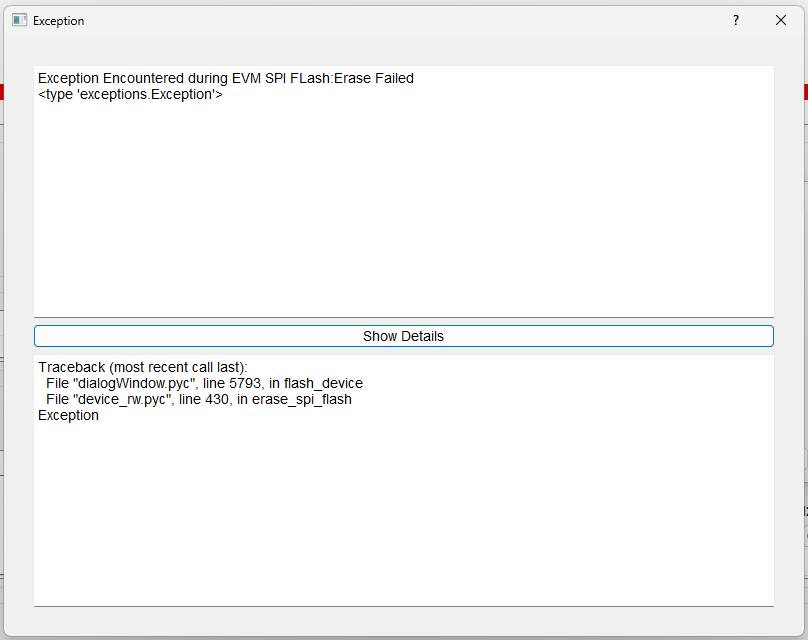This screenshot has height=640, width=808.
Task: Click the Show Details button
Action: click(403, 336)
